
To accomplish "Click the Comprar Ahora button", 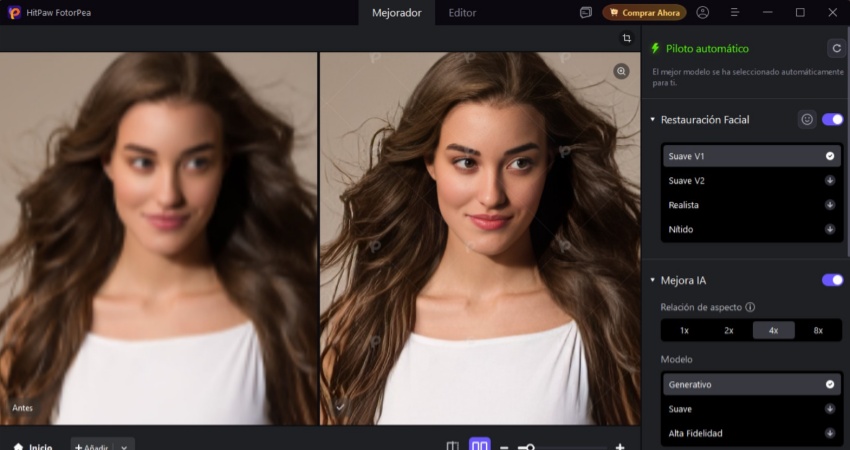I will [644, 12].
